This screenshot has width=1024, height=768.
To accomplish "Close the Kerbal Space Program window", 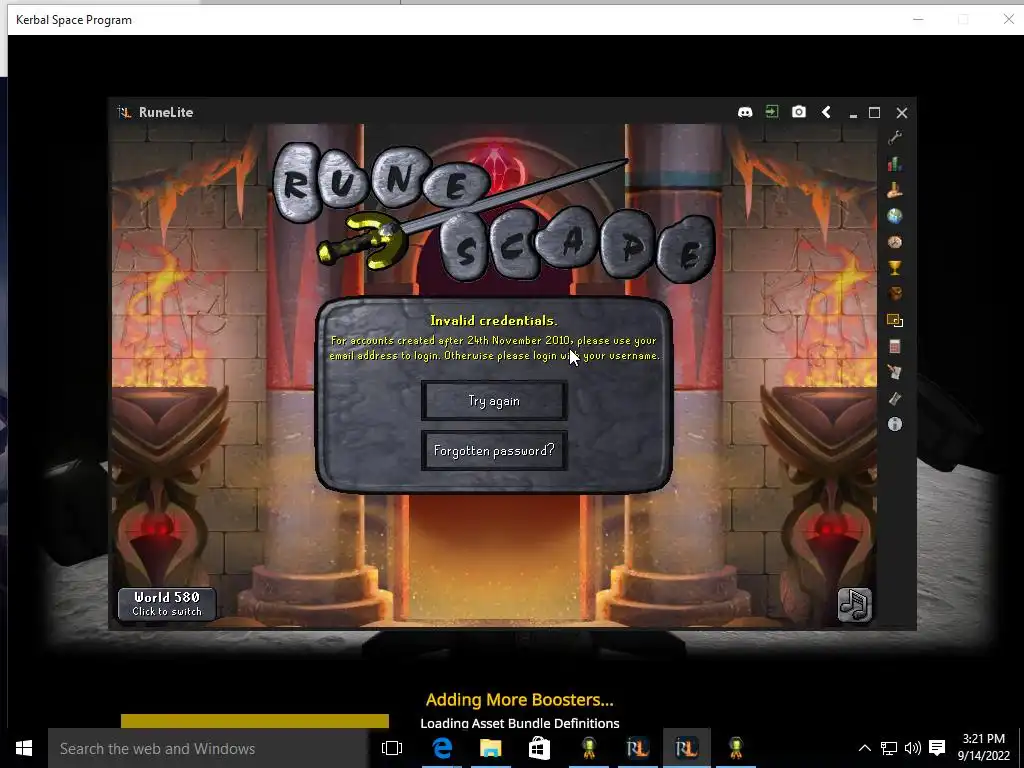I will (1008, 19).
